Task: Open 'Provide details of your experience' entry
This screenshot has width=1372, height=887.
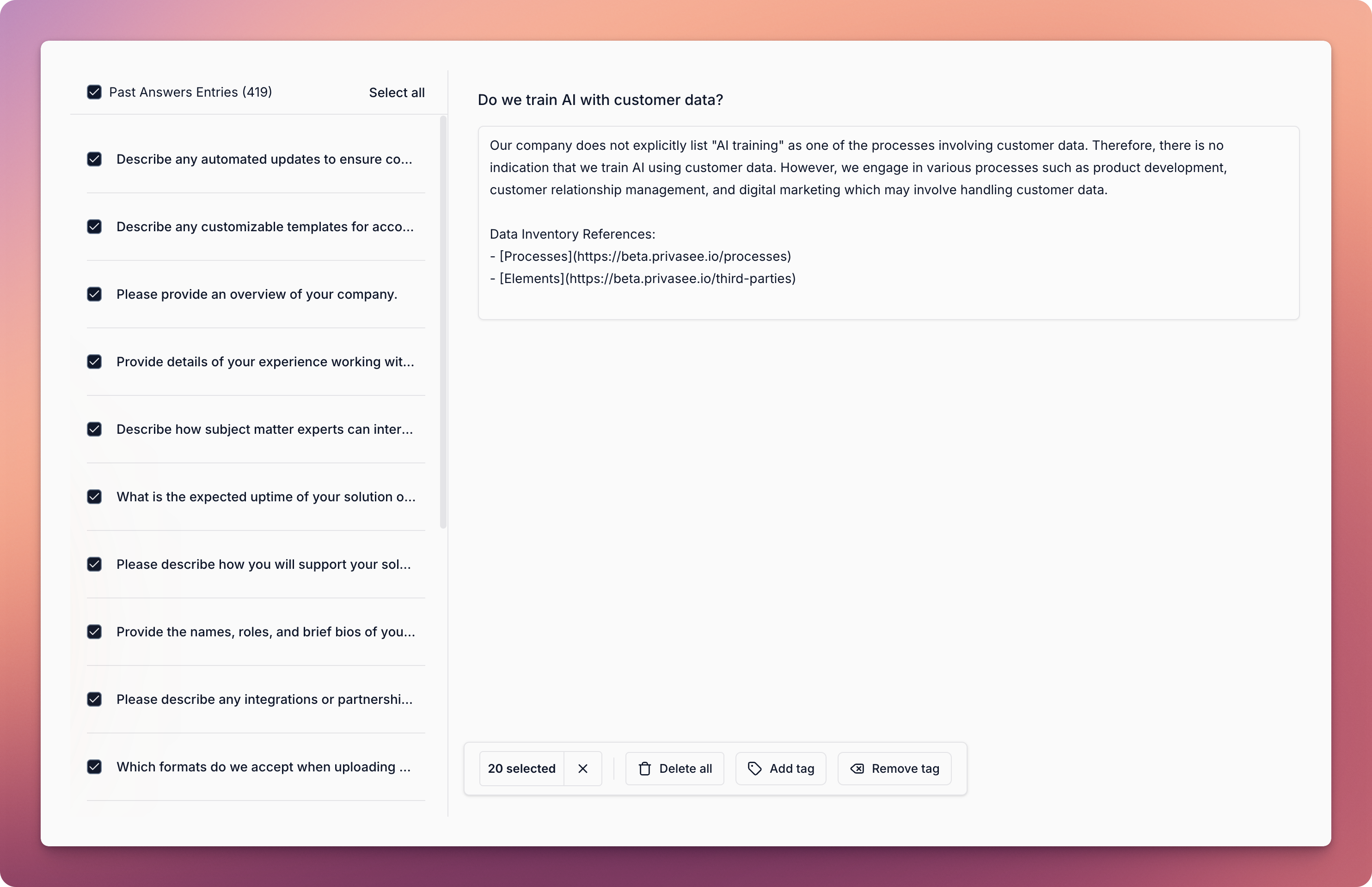Action: pyautogui.click(x=256, y=362)
